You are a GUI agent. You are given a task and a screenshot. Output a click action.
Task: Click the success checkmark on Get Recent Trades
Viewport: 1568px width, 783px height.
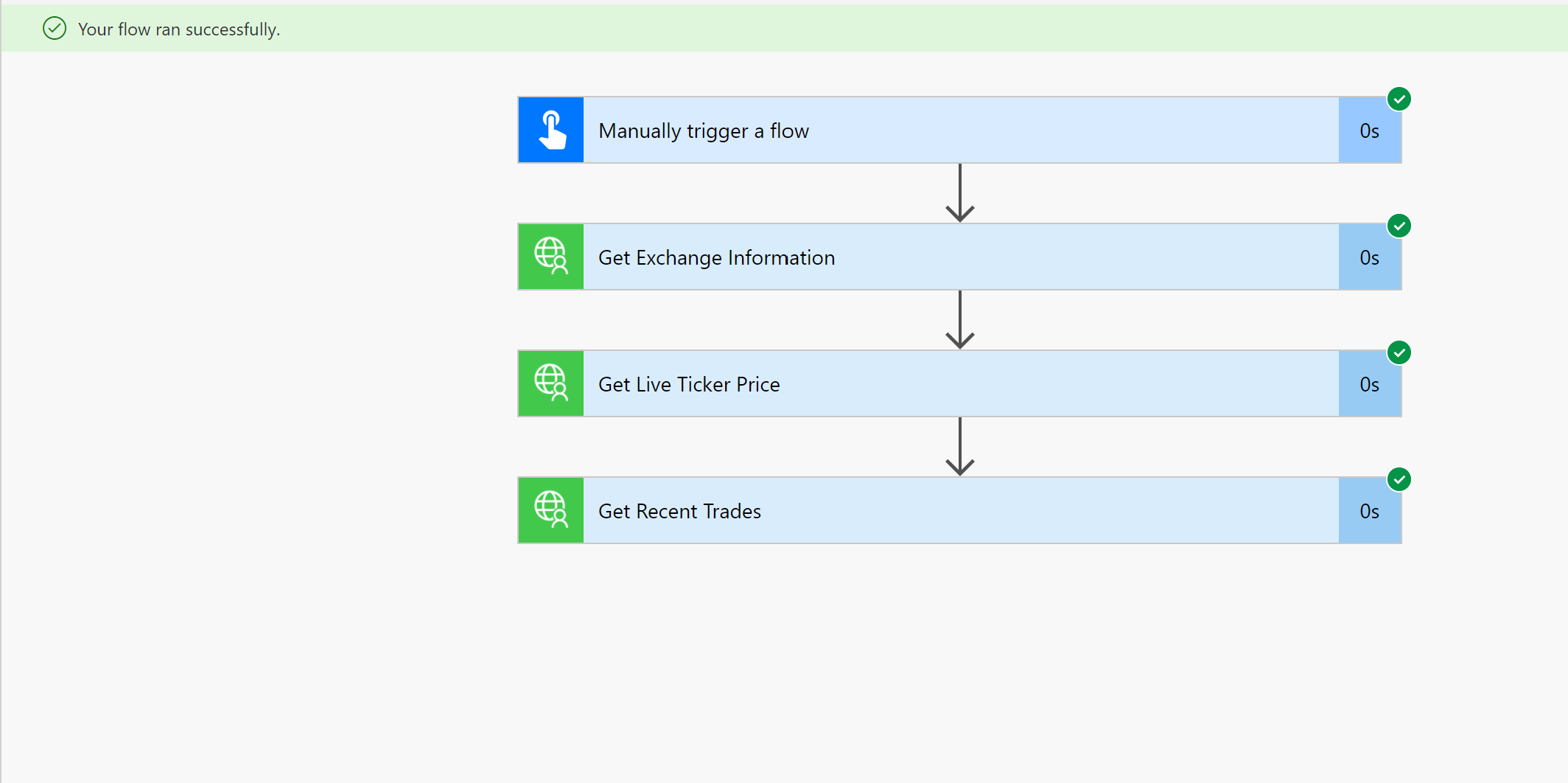point(1399,479)
